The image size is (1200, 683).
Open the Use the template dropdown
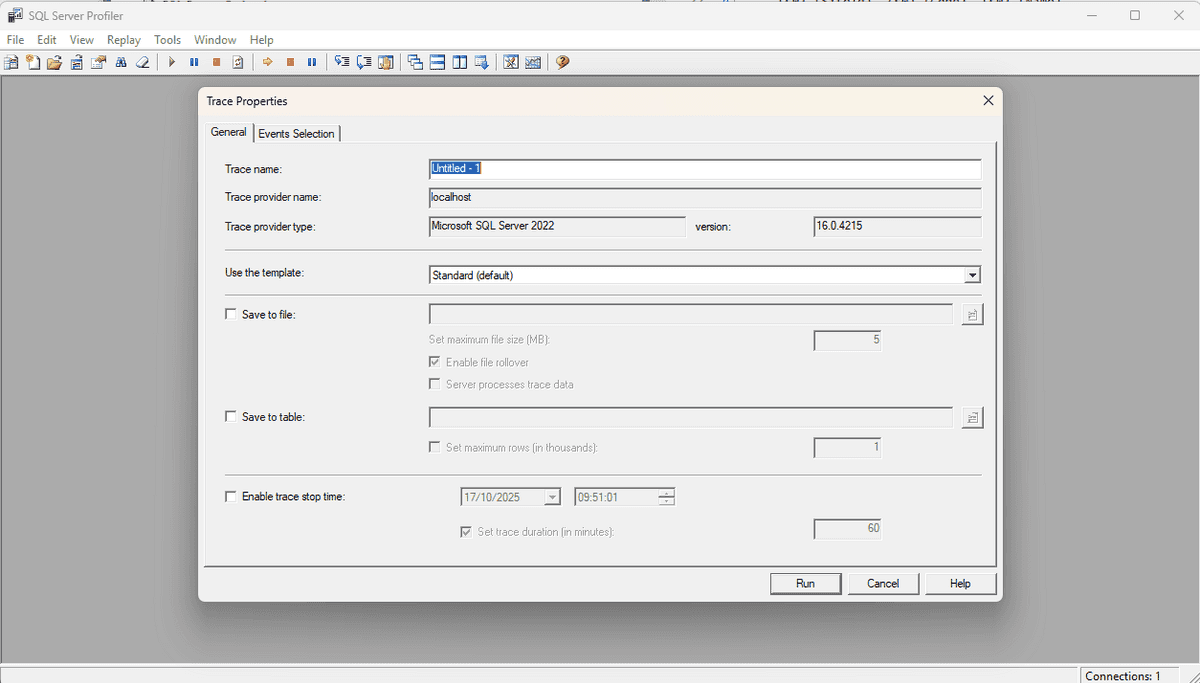click(971, 274)
